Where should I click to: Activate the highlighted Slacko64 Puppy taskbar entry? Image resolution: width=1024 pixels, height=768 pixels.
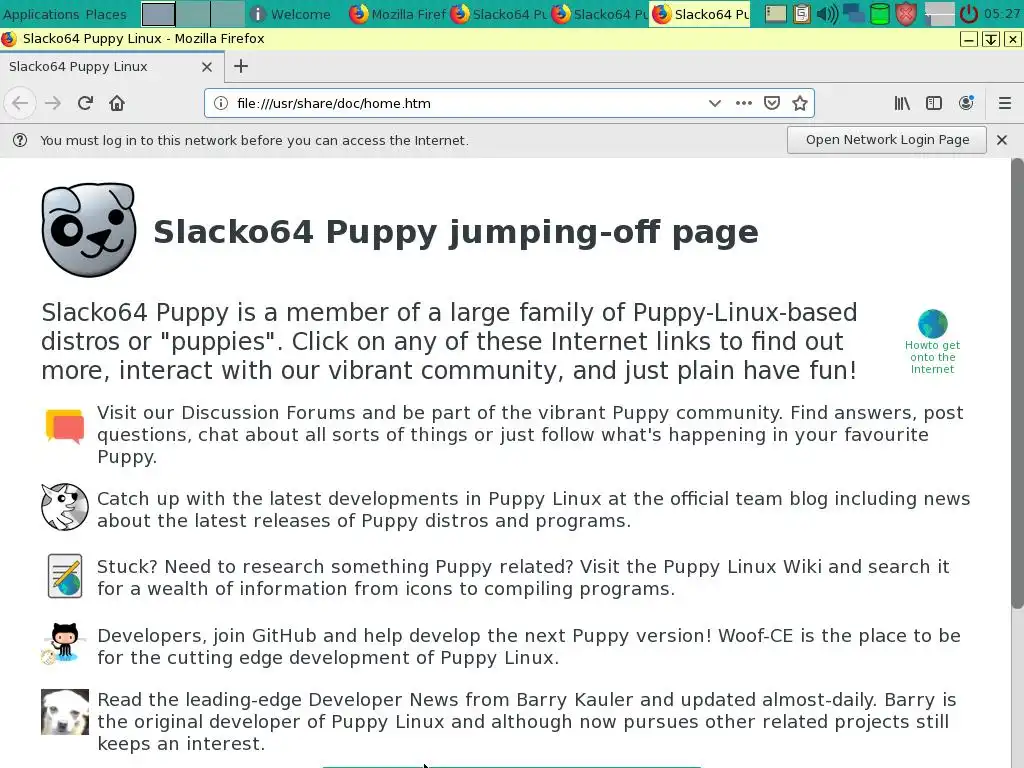[699, 14]
